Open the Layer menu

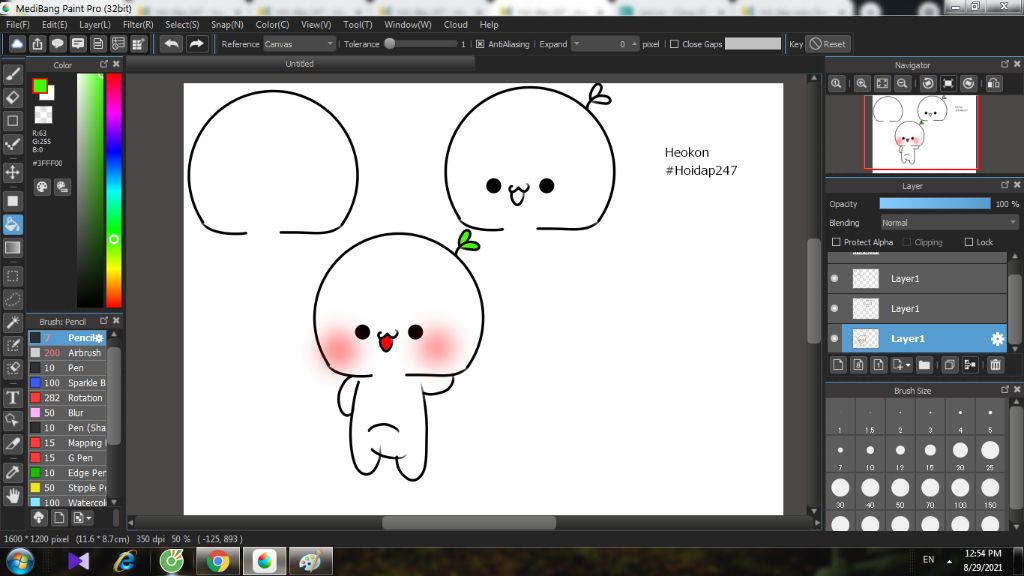pyautogui.click(x=95, y=24)
